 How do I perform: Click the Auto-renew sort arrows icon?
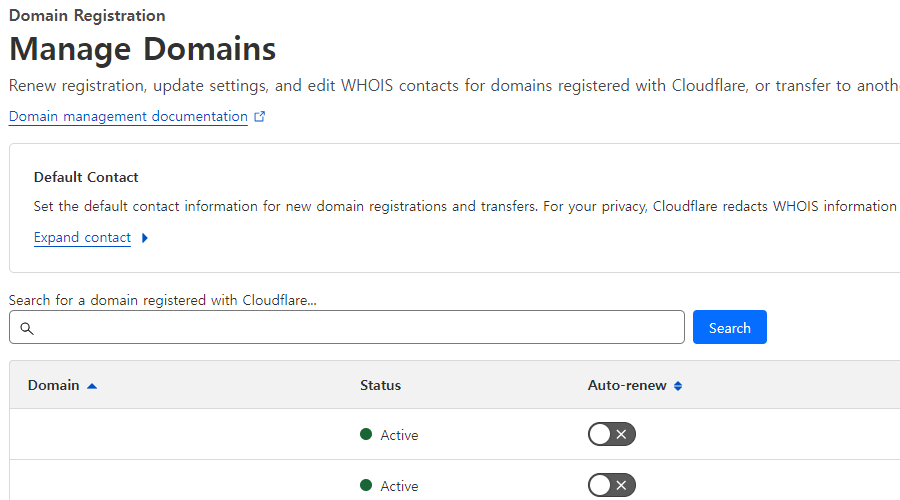[678, 386]
